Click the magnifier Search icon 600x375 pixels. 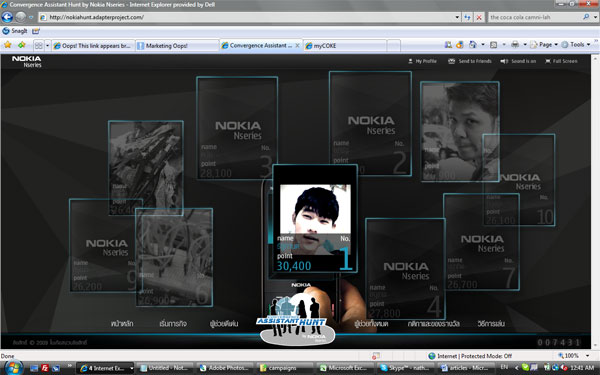pos(586,17)
